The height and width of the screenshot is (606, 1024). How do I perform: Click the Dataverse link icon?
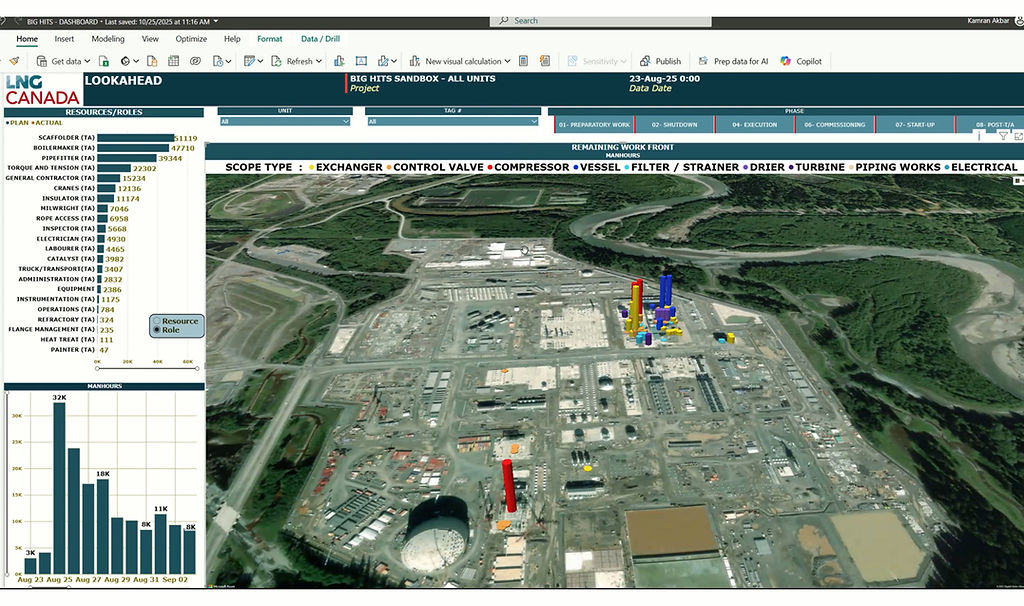tap(195, 61)
